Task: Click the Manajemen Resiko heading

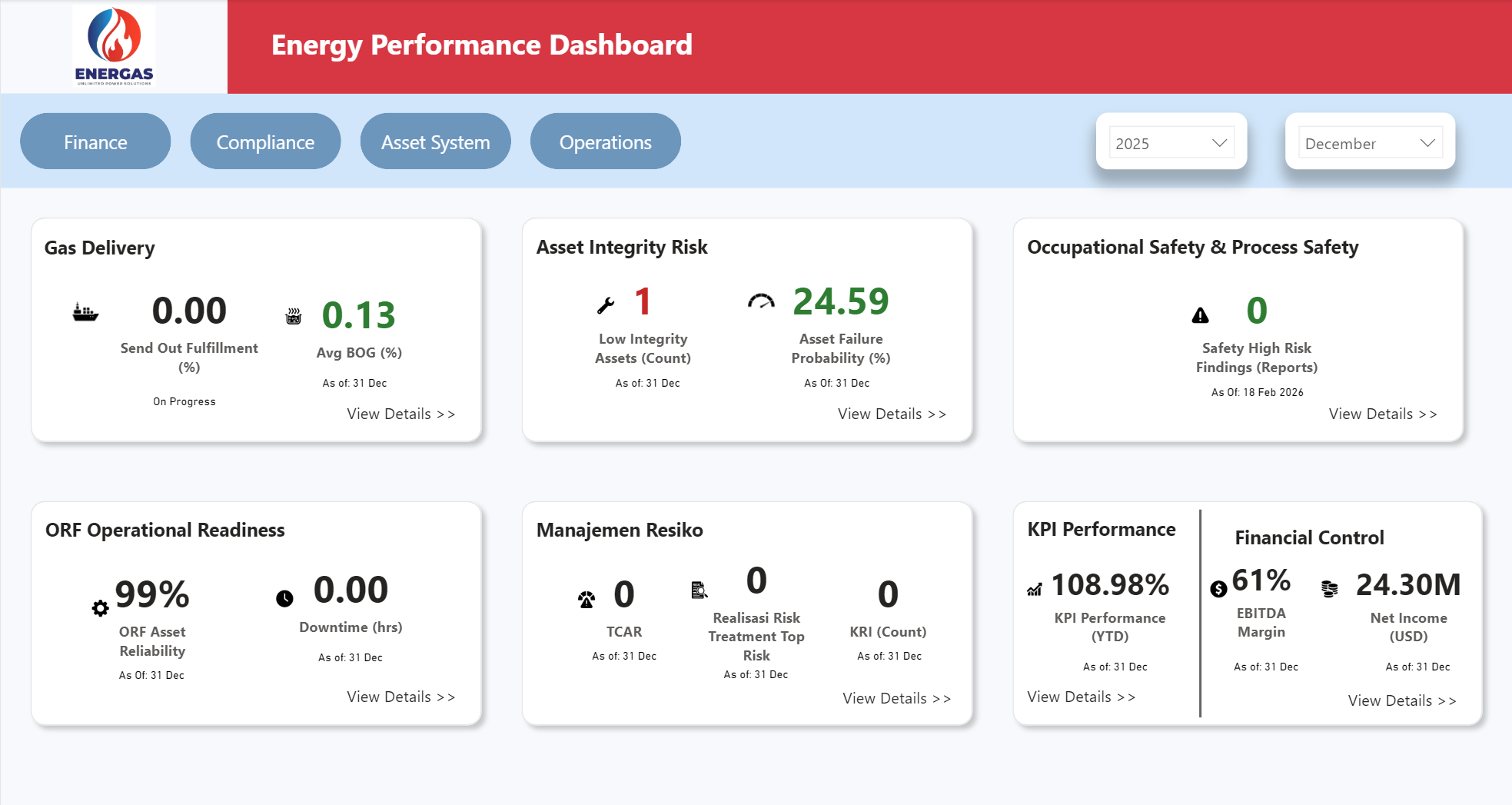Action: 620,530
